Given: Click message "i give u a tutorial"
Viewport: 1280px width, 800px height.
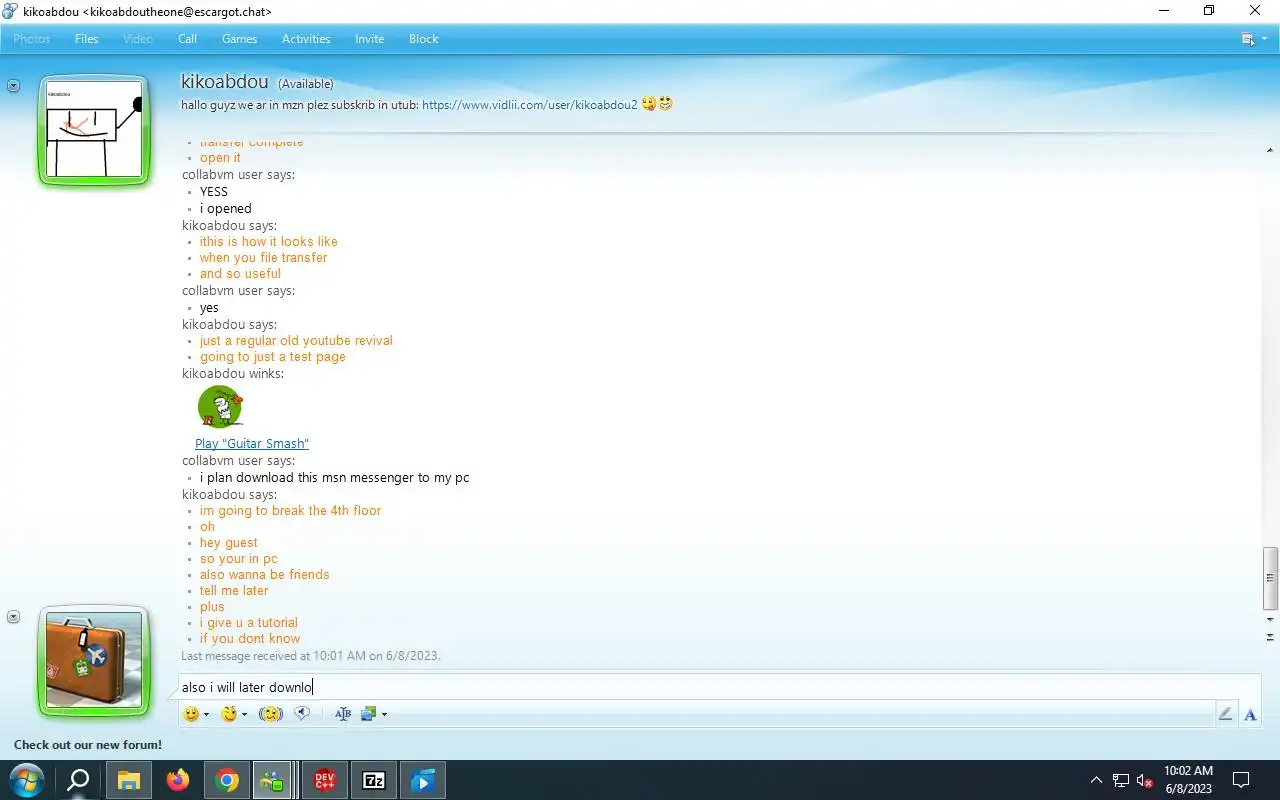Looking at the screenshot, I should coord(248,622).
